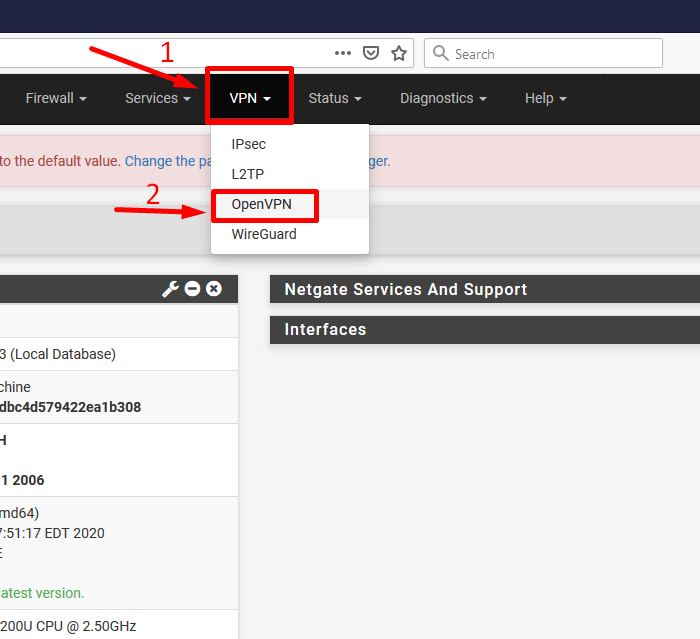Select the '(Local Database)' user text
700x639 pixels.
point(62,354)
